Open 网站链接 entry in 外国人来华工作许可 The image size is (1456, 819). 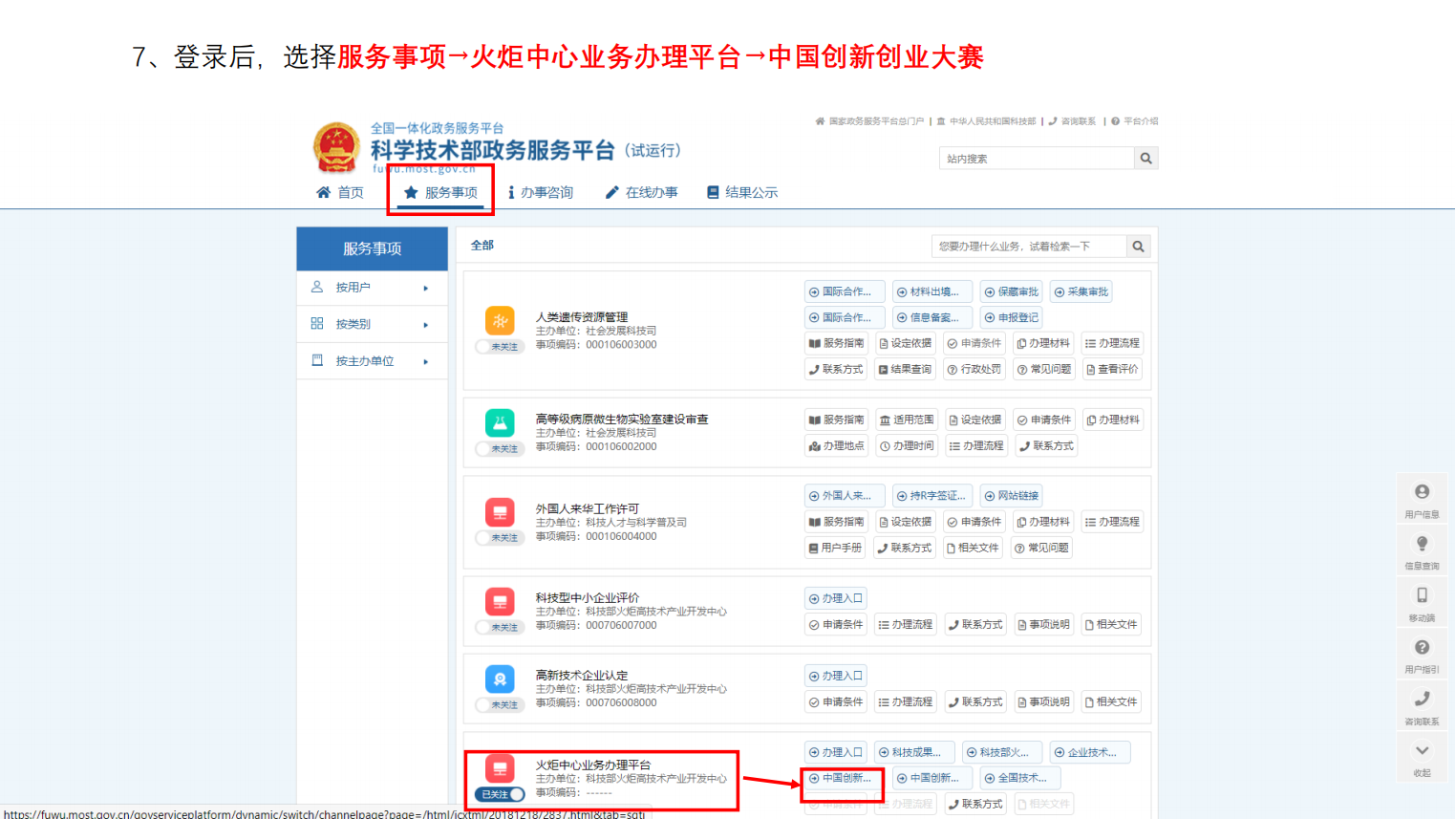coord(1011,496)
